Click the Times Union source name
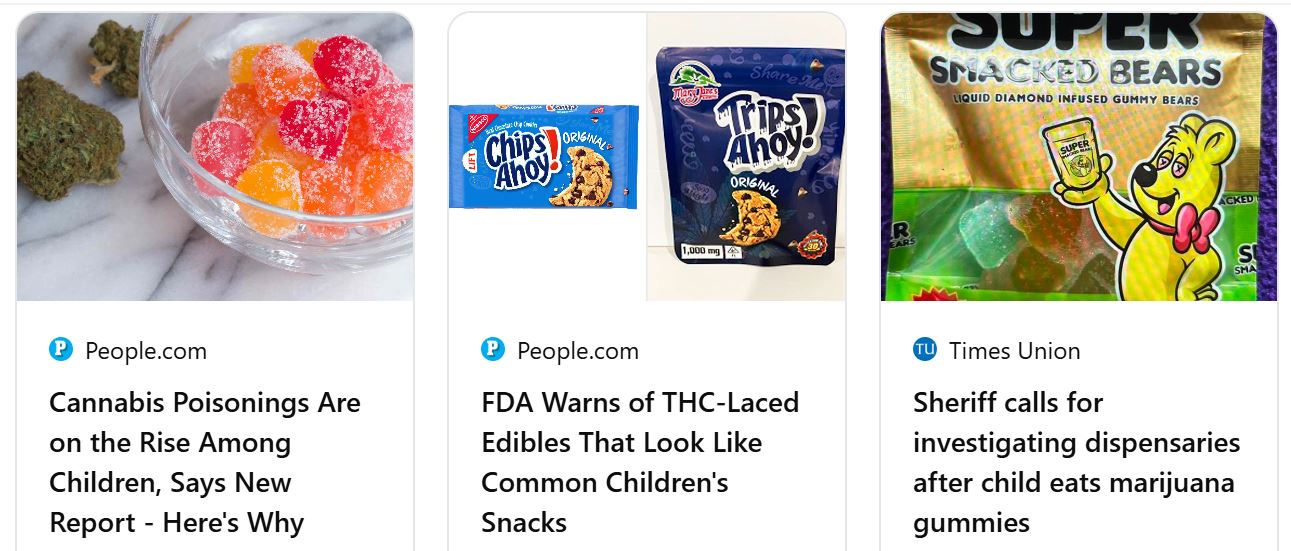The width and height of the screenshot is (1291, 551). pos(1015,351)
